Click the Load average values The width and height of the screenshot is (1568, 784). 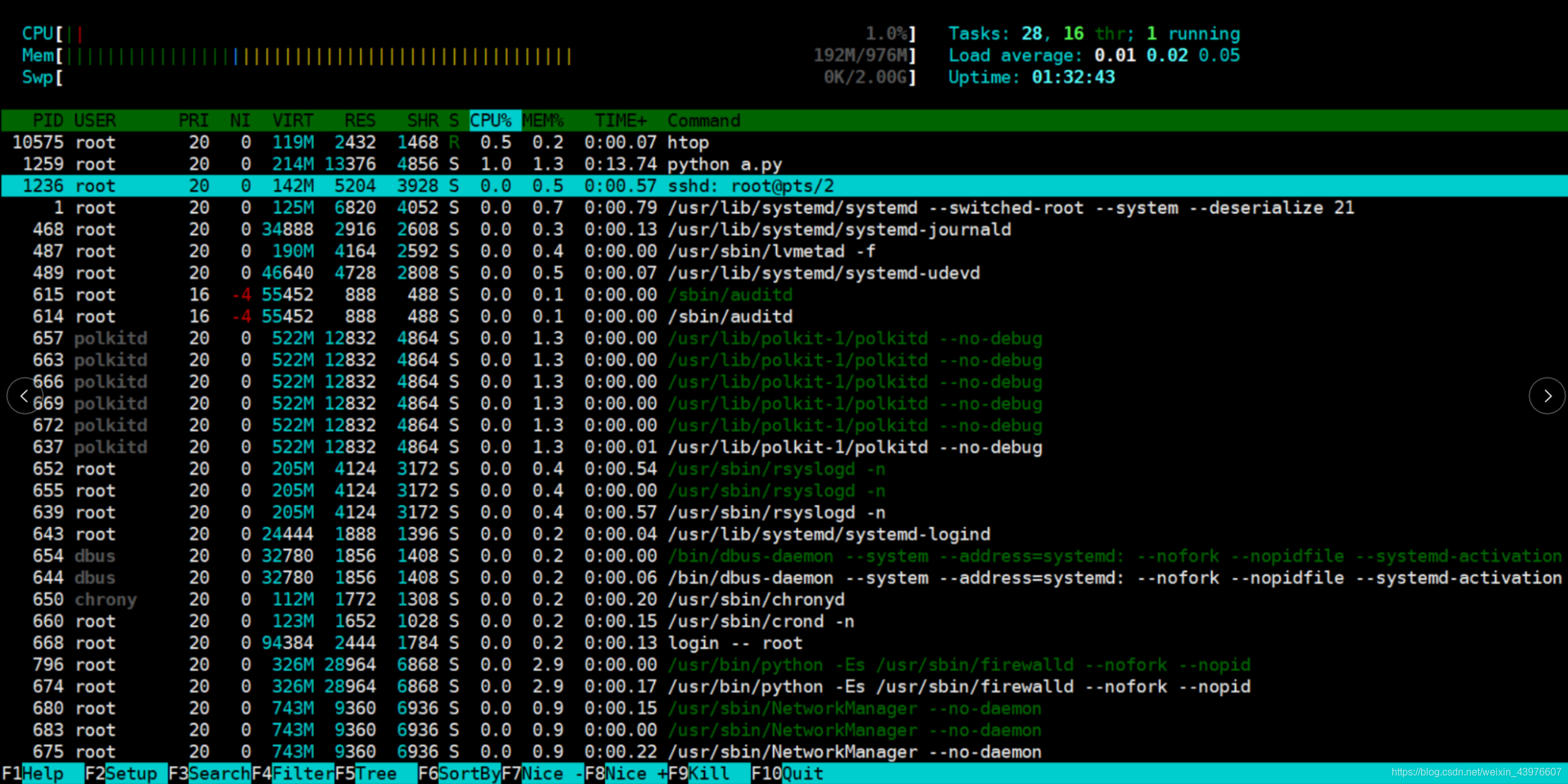[x=1167, y=56]
